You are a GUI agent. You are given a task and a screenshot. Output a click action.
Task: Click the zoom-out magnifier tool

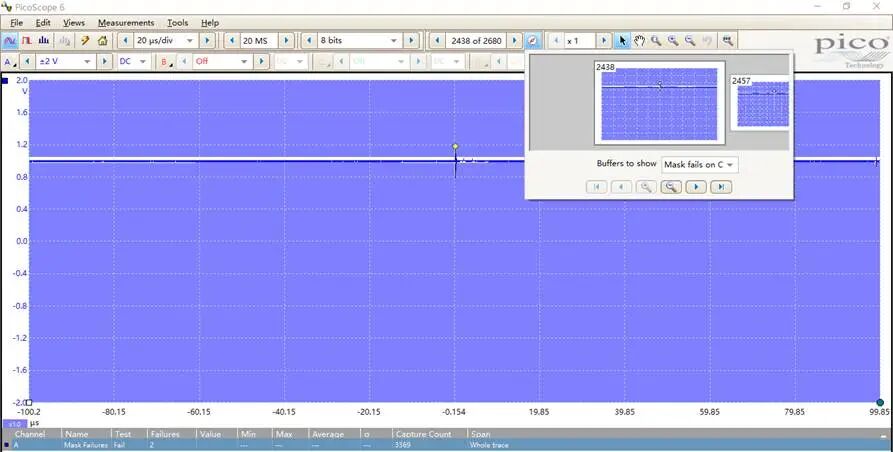[690, 40]
